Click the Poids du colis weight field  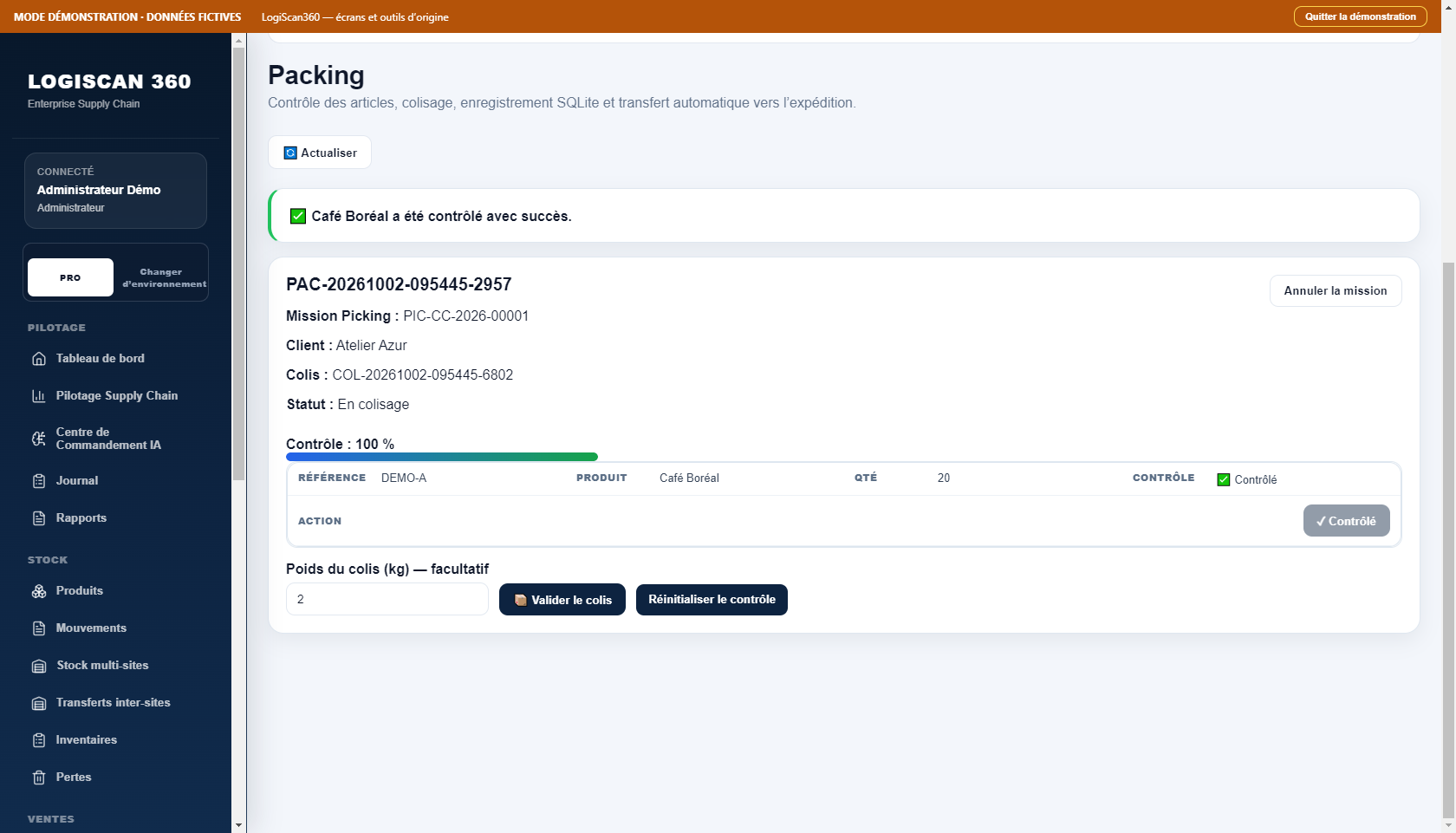coord(387,599)
